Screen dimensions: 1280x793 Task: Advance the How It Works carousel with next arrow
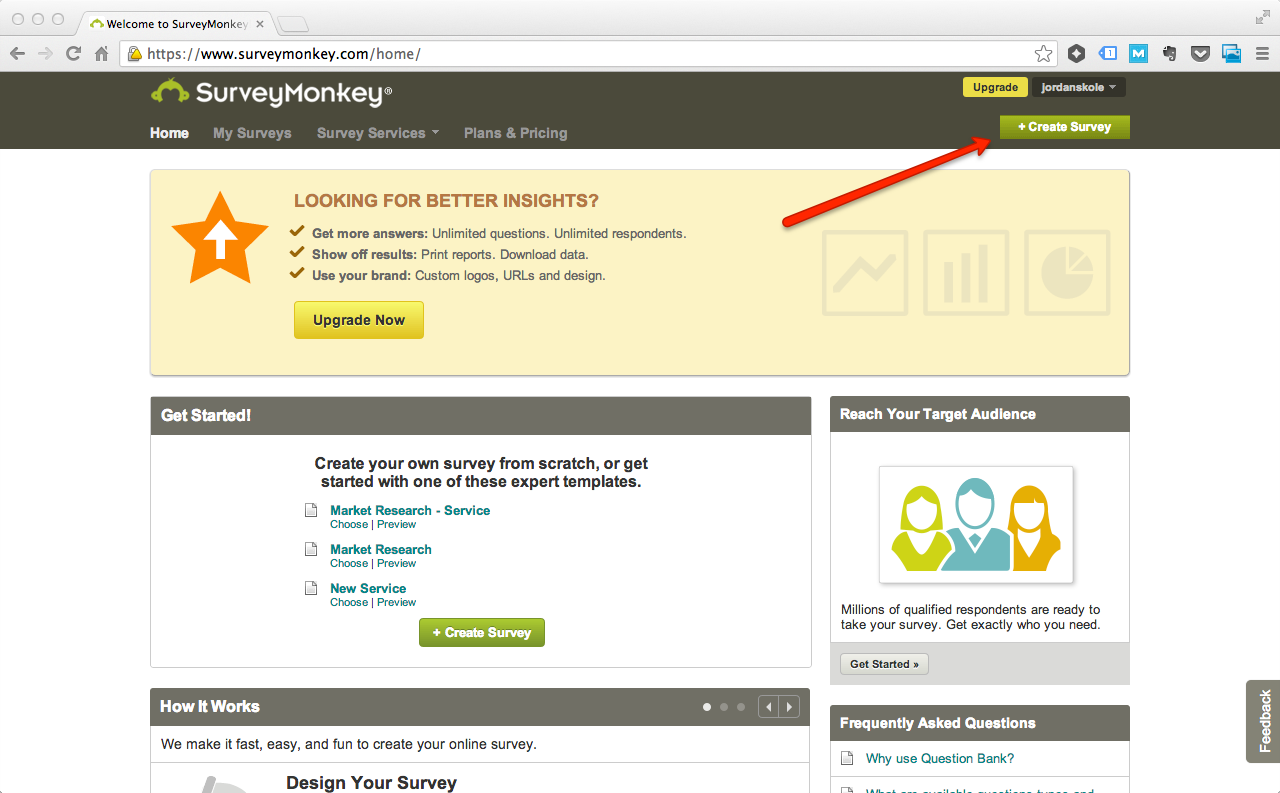789,706
